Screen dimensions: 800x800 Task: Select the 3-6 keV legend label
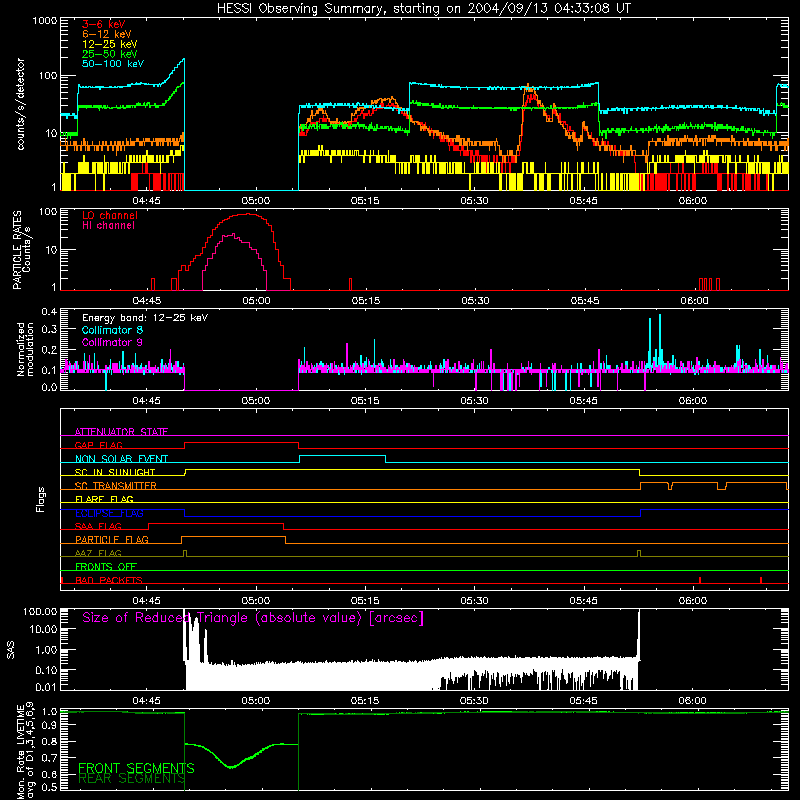tap(104, 24)
